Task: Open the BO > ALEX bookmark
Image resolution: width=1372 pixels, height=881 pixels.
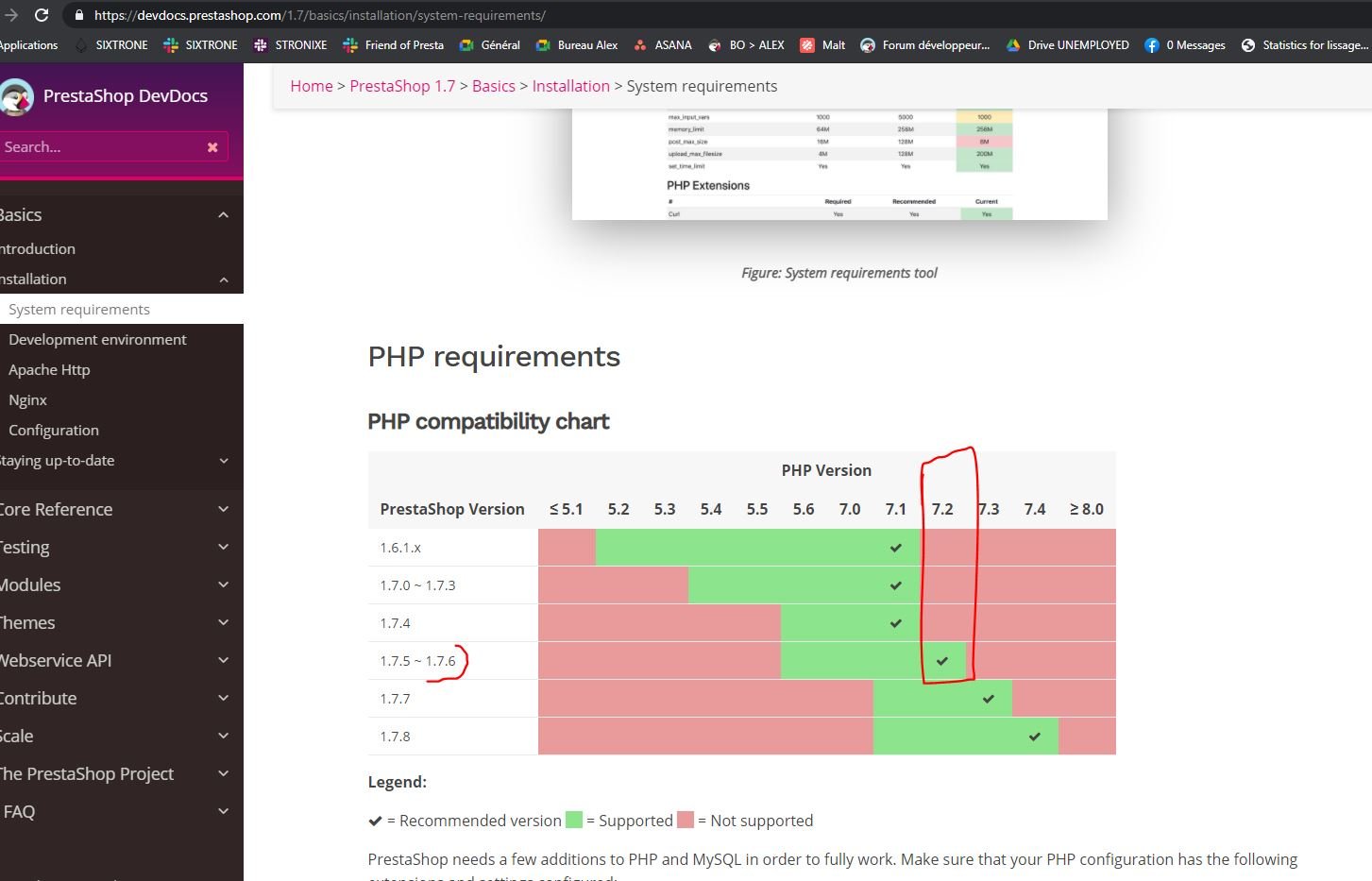Action: tap(746, 44)
